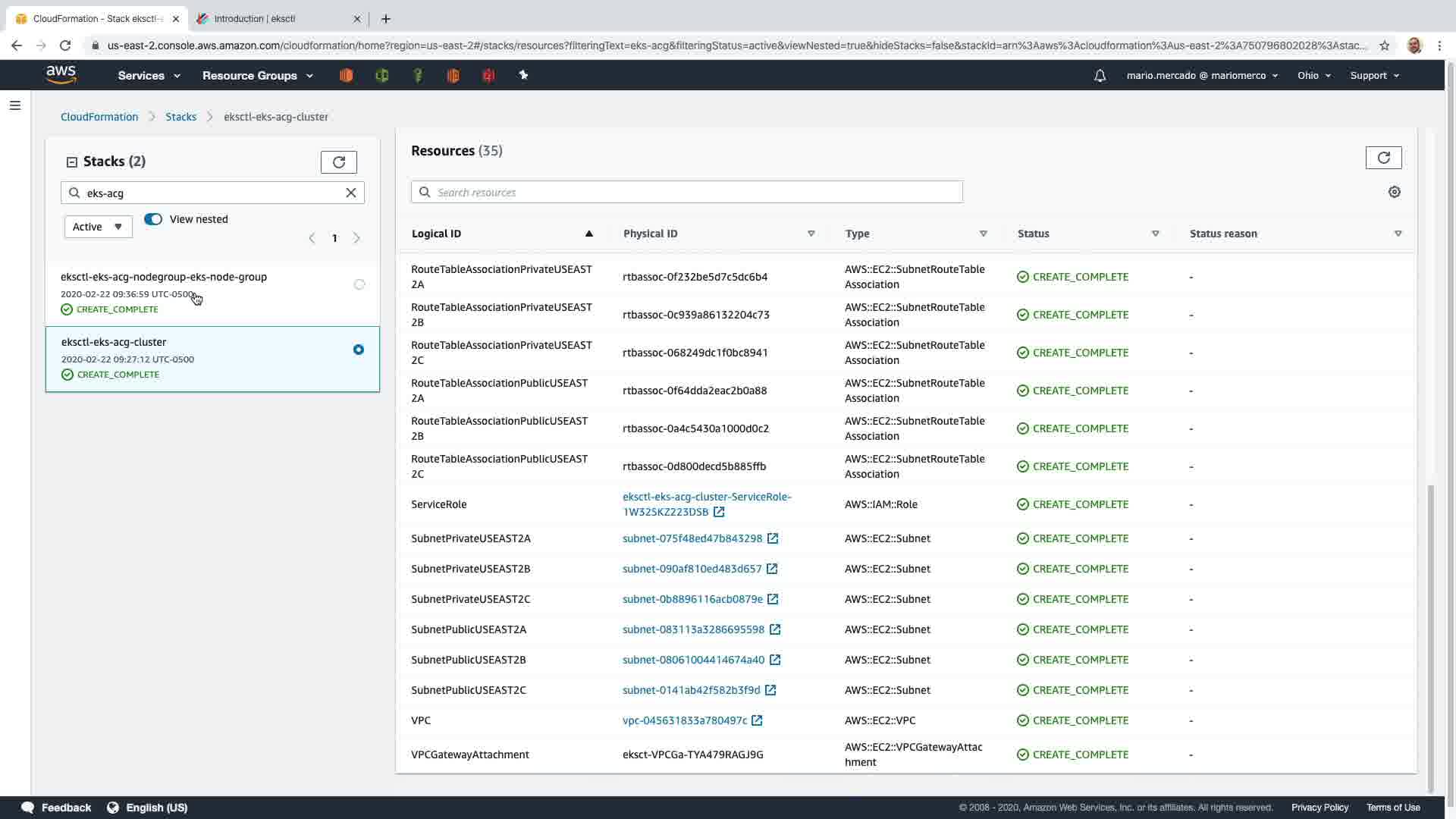
Task: Select the eksctl-eks-acg-cluster stack radio button
Action: (359, 350)
